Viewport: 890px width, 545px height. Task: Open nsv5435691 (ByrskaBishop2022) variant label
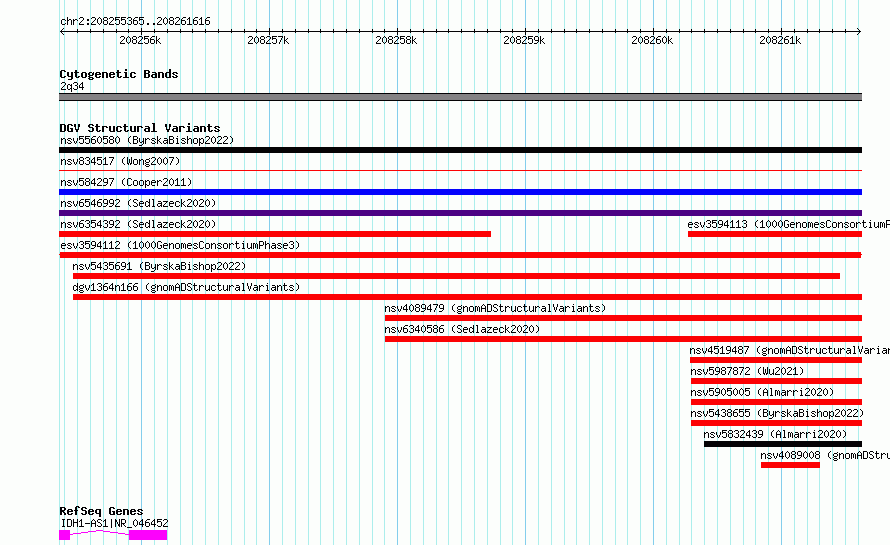click(159, 266)
